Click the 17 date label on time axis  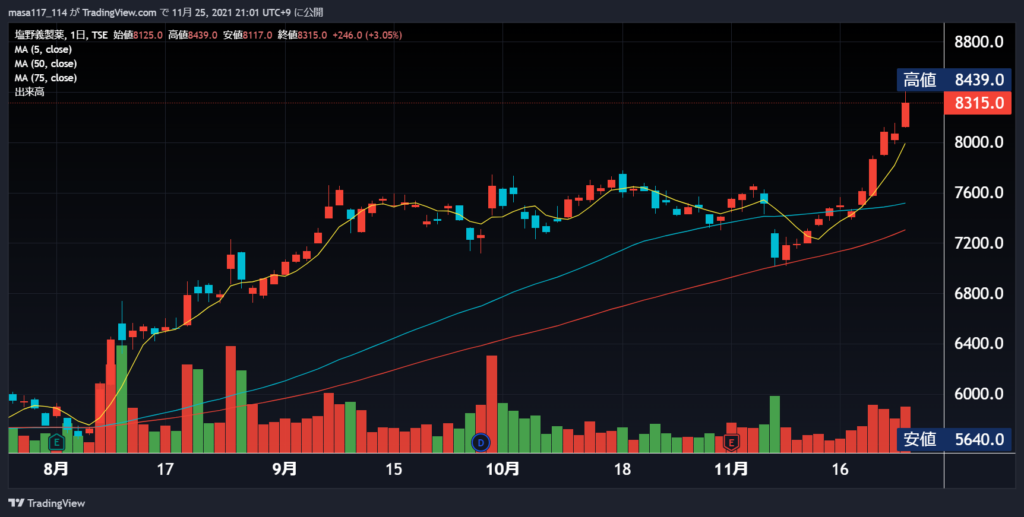point(165,469)
